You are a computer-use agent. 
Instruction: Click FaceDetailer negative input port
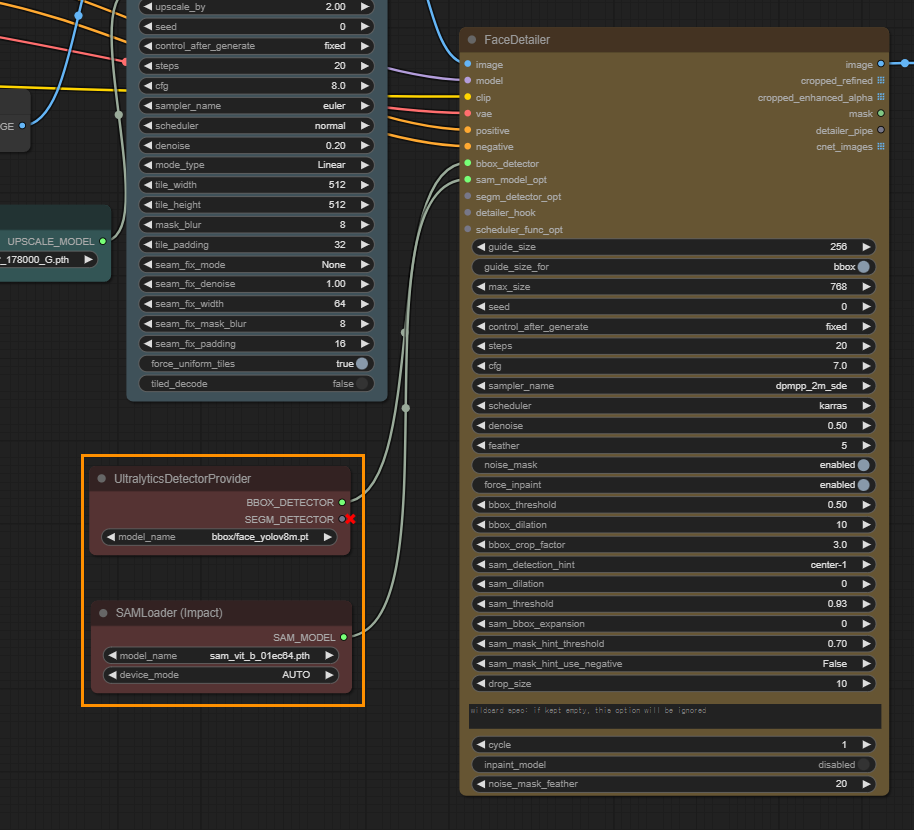pos(467,147)
